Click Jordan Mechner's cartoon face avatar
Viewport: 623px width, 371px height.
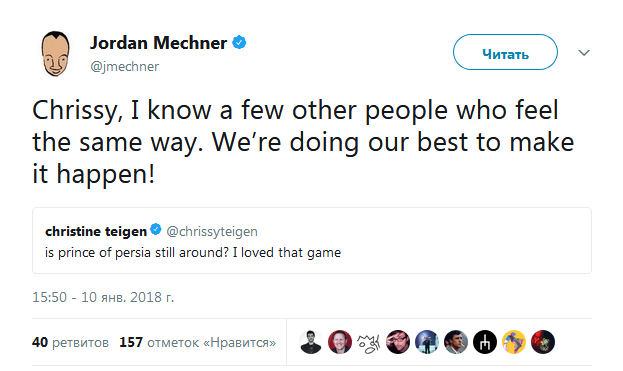[x=55, y=53]
